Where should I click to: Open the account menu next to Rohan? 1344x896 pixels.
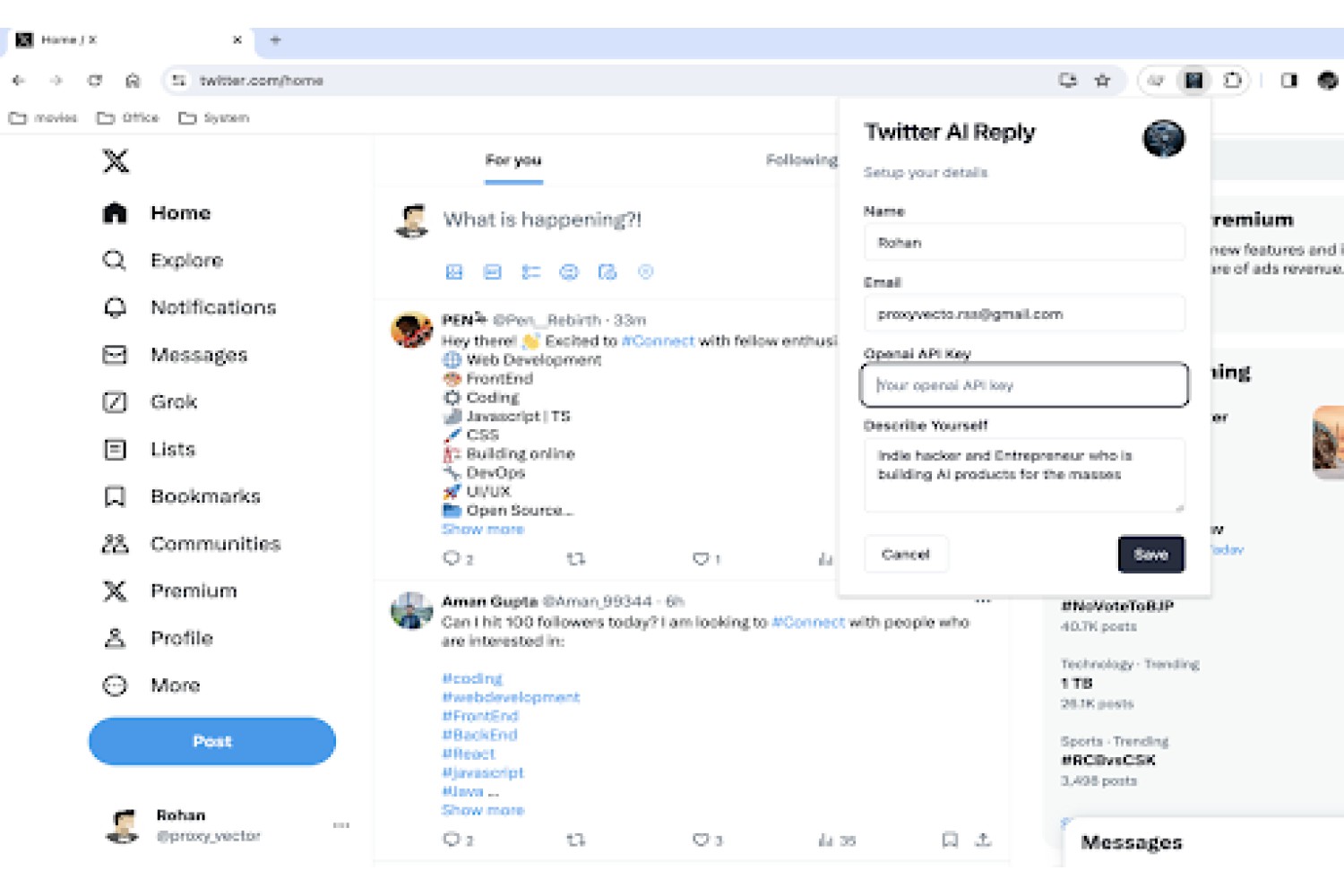(x=341, y=825)
